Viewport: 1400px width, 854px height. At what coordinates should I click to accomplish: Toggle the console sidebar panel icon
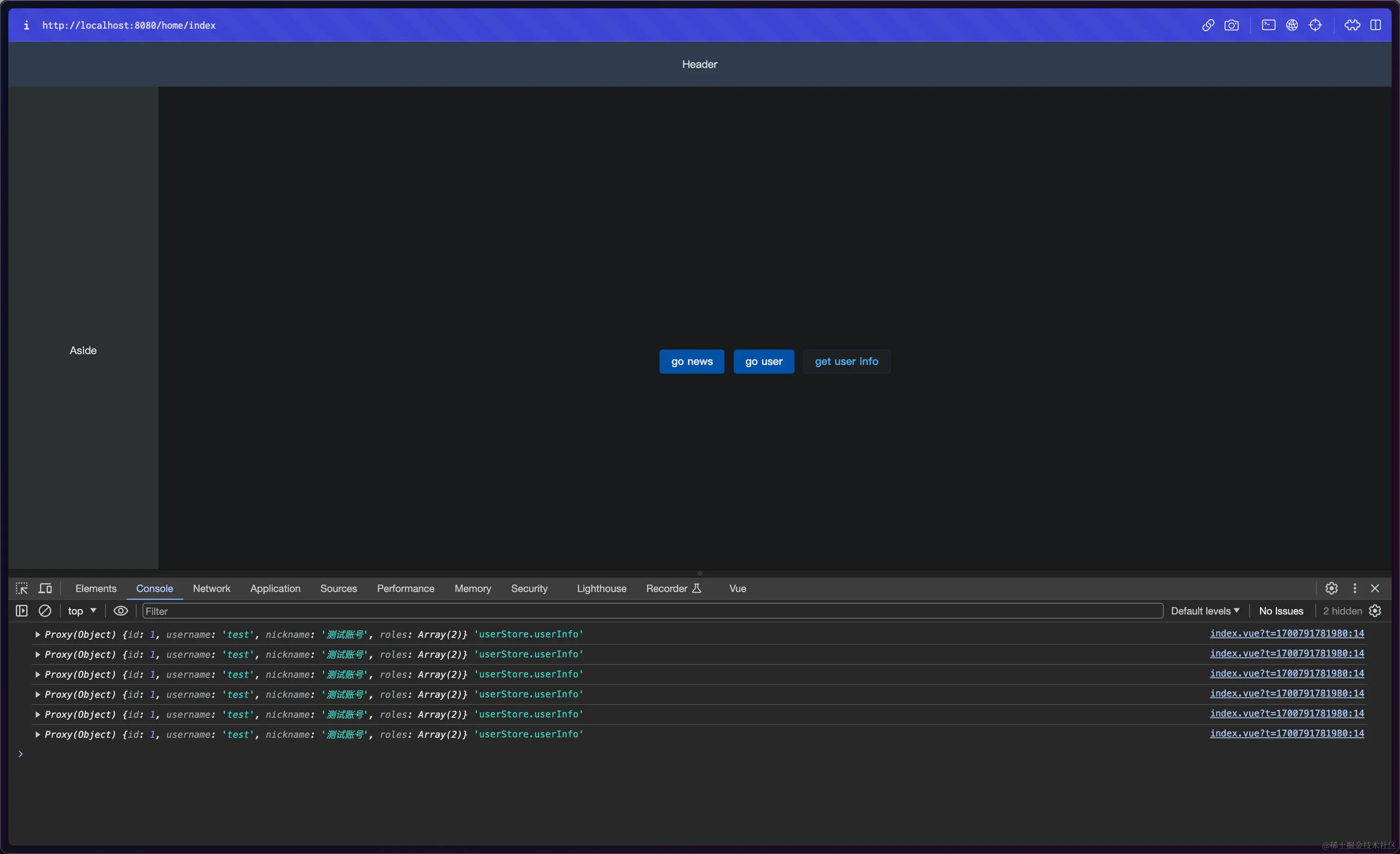coord(22,611)
